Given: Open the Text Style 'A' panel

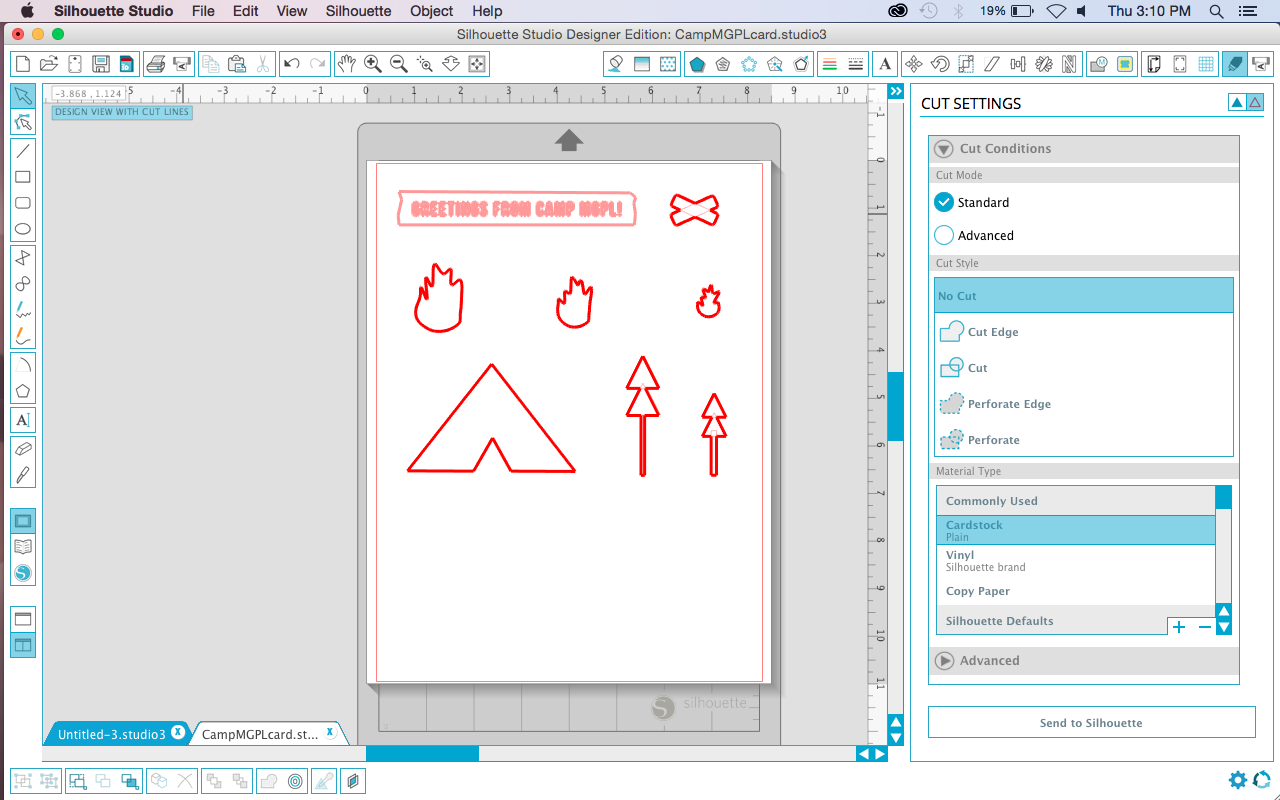Looking at the screenshot, I should pos(885,64).
